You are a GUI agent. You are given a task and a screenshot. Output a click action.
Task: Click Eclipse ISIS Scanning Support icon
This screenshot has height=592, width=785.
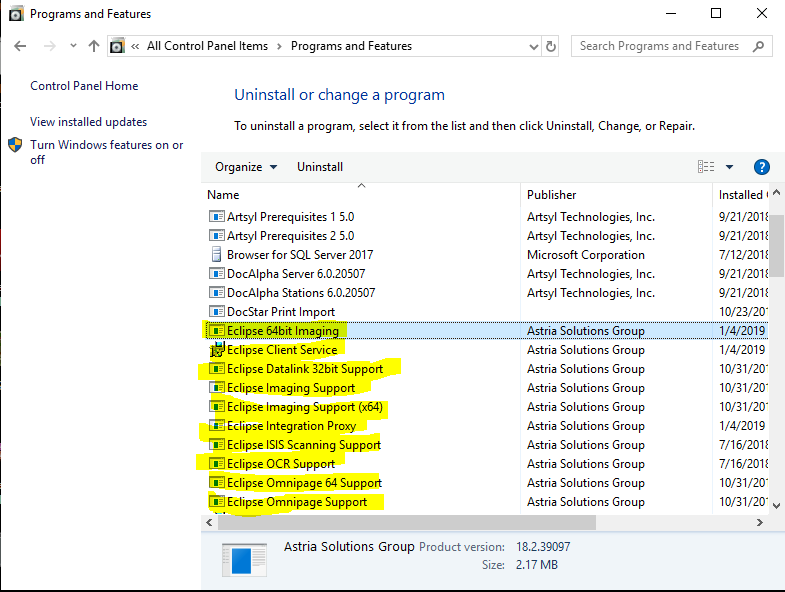click(216, 445)
